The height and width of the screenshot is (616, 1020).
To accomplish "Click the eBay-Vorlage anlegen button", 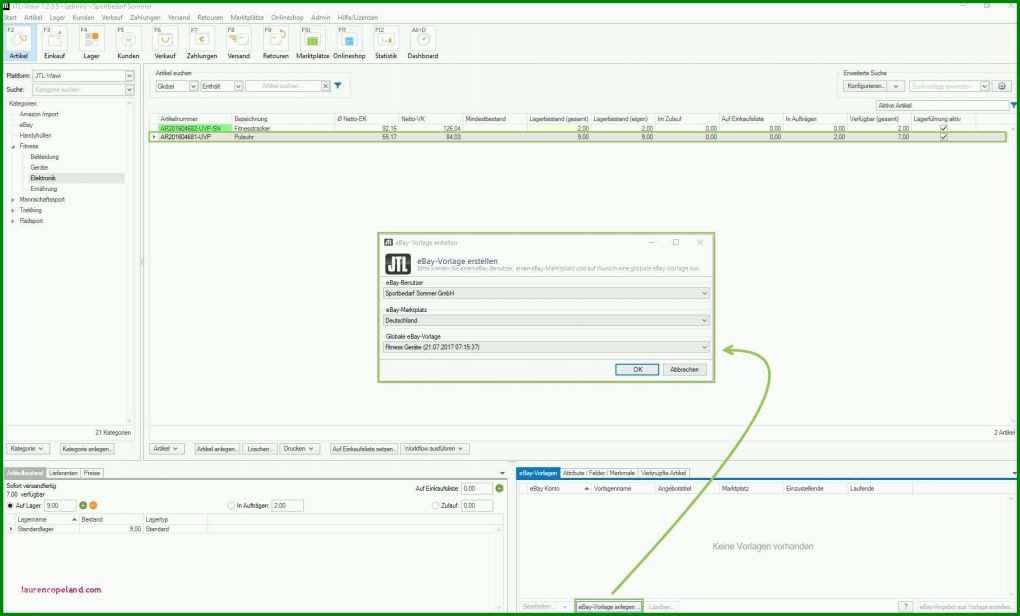I will (x=609, y=606).
